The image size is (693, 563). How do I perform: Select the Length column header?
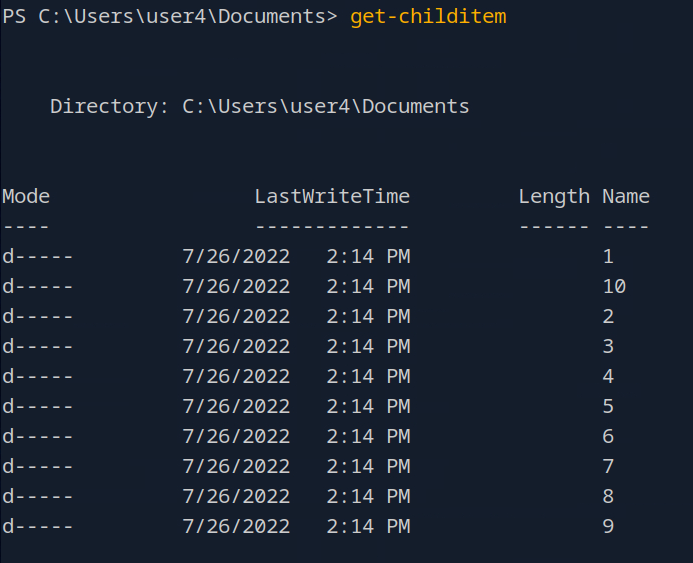(x=554, y=196)
